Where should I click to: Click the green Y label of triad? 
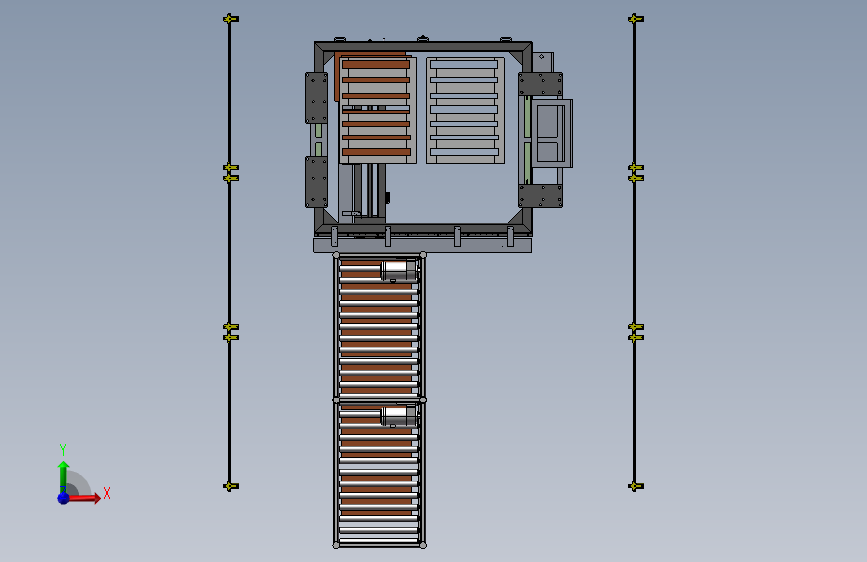point(63,449)
